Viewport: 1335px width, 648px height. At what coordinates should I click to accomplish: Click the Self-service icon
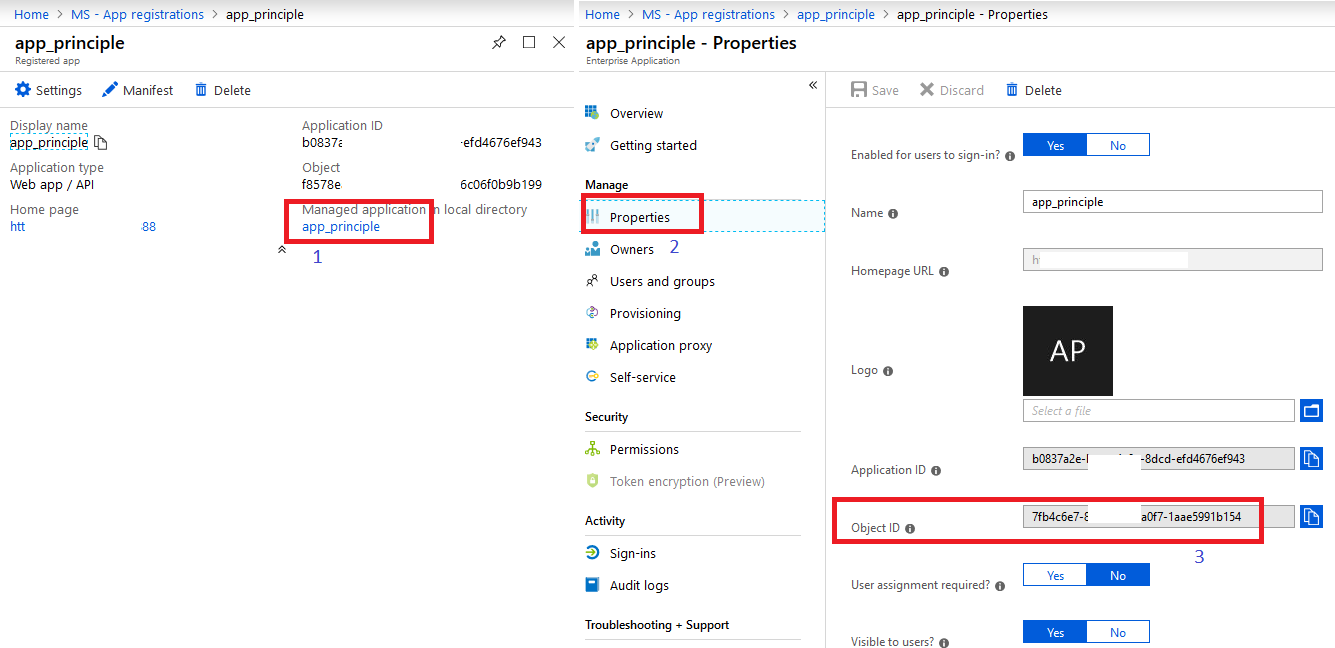pyautogui.click(x=592, y=377)
